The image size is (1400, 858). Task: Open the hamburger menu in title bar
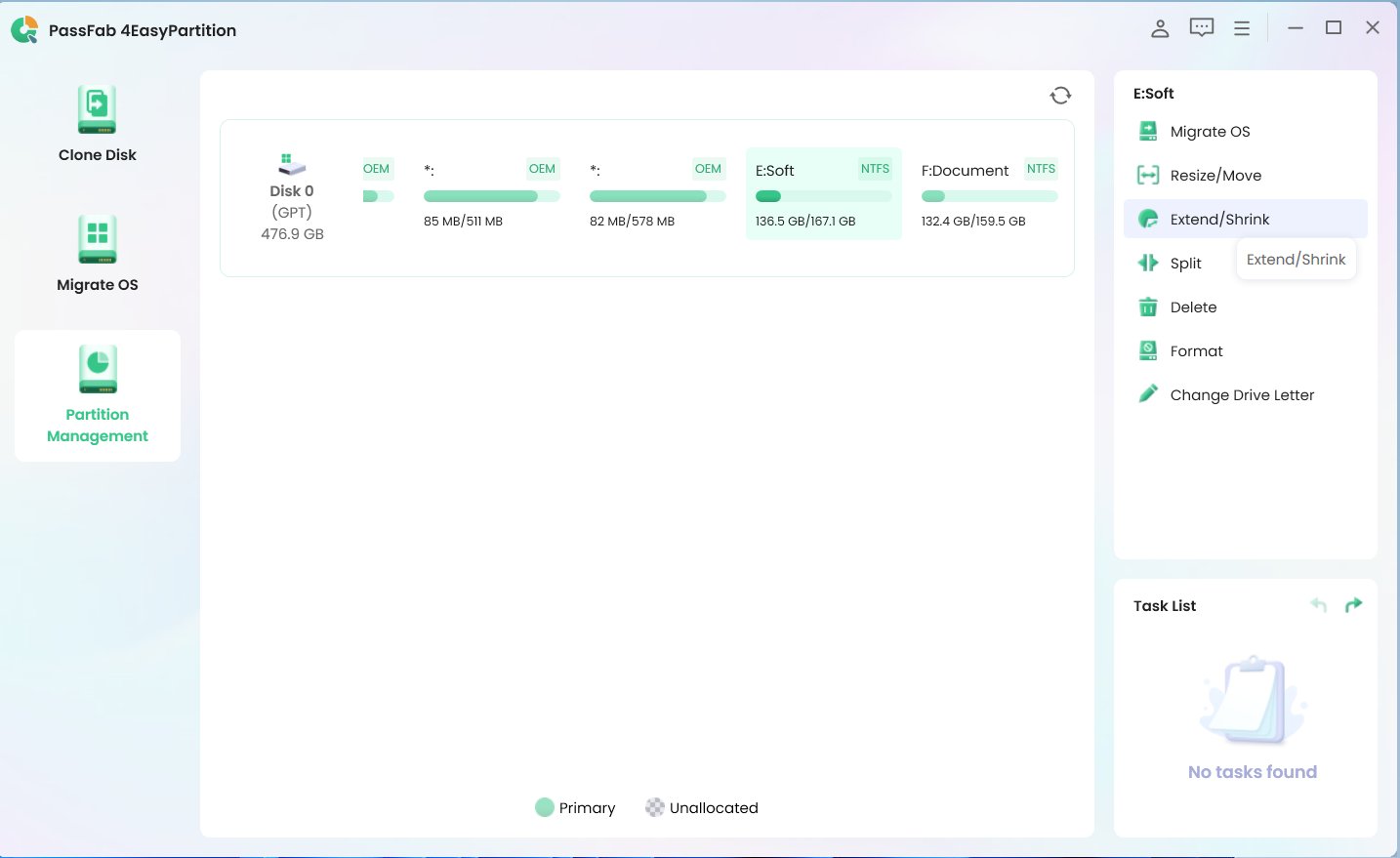(x=1242, y=27)
